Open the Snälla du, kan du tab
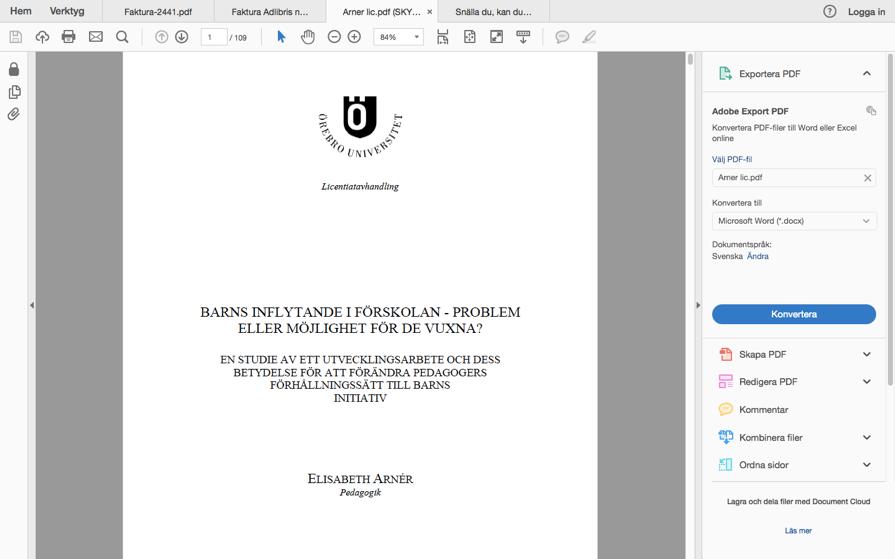This screenshot has height=559, width=895. click(493, 11)
